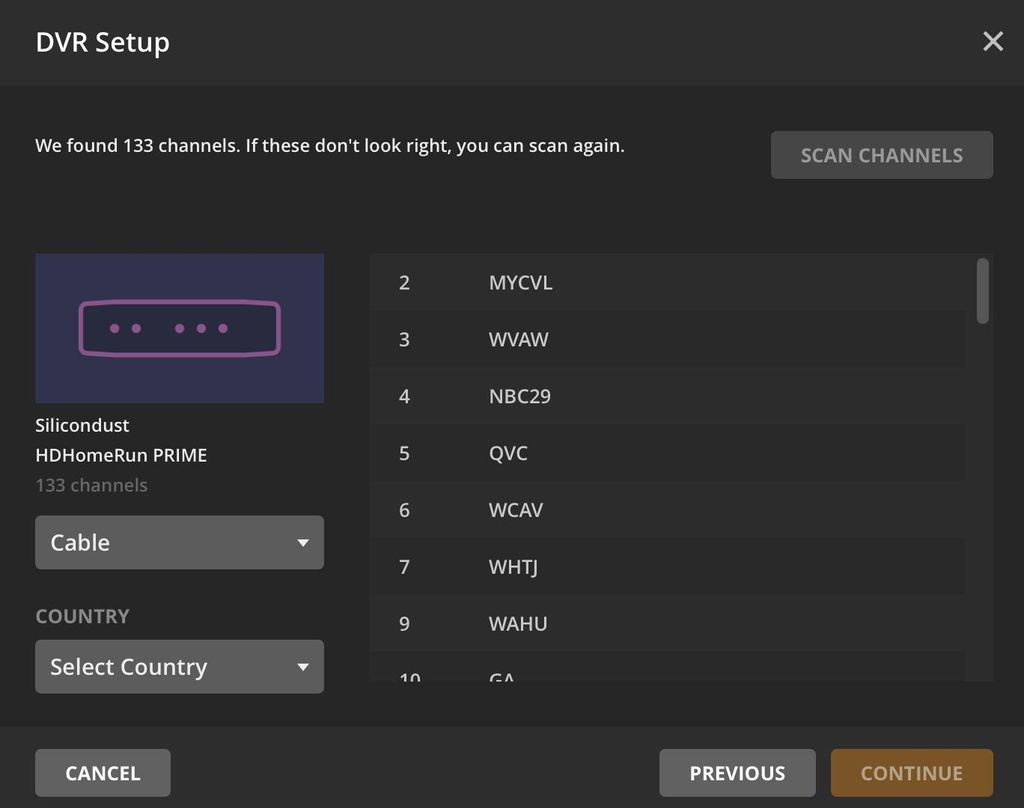Select channel 9 WAHU

(x=666, y=624)
